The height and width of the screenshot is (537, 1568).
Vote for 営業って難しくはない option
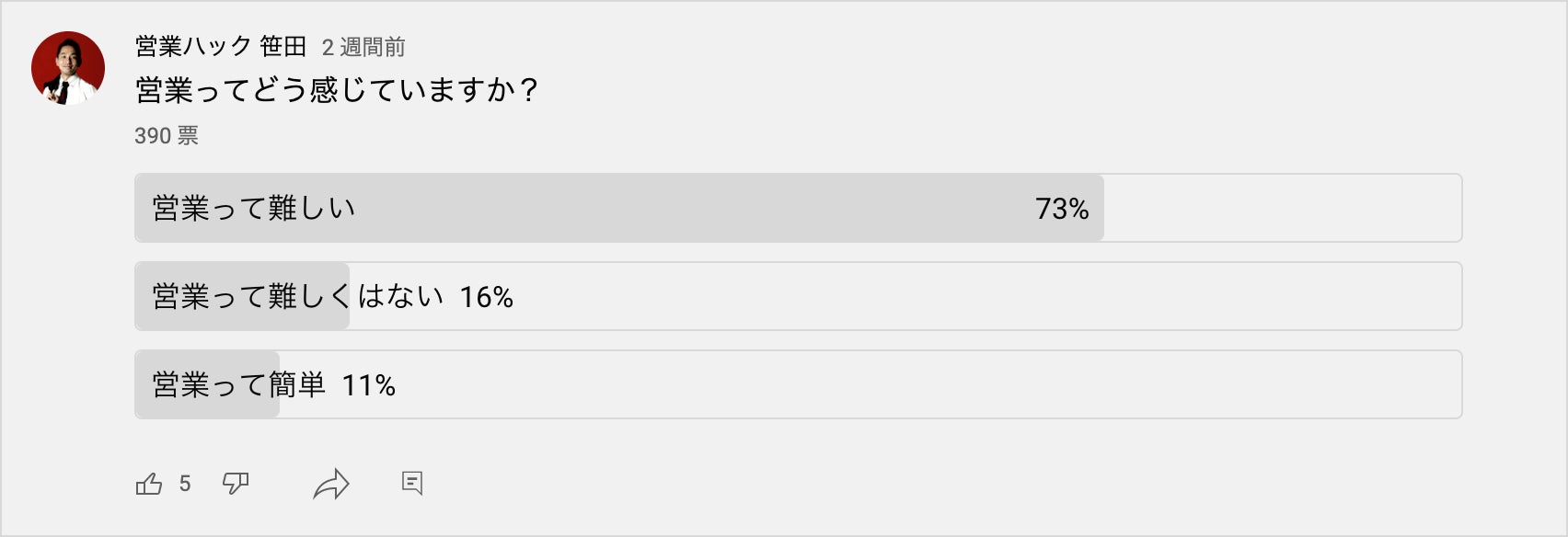298,297
